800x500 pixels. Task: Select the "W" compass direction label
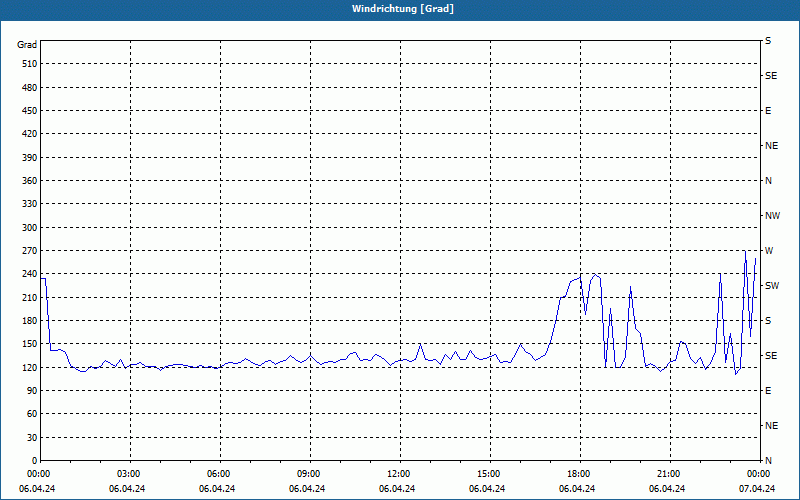point(769,251)
